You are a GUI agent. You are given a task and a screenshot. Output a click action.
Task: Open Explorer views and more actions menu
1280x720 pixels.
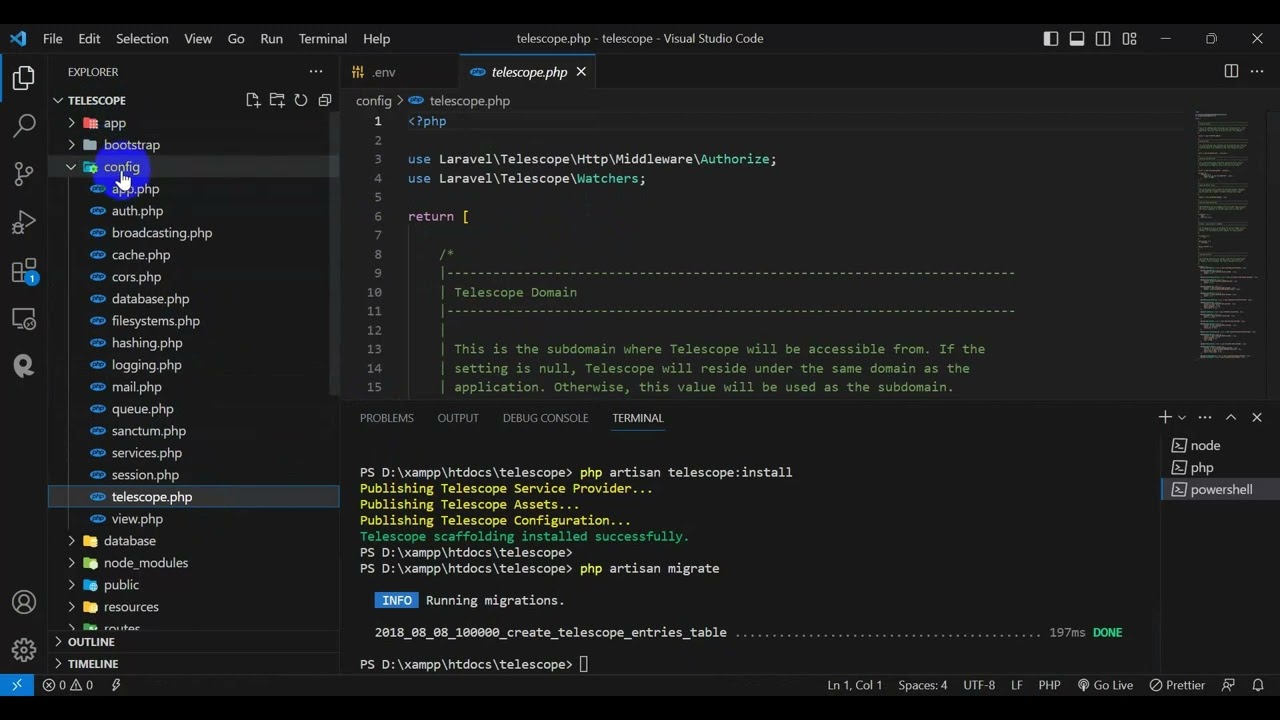(x=316, y=72)
